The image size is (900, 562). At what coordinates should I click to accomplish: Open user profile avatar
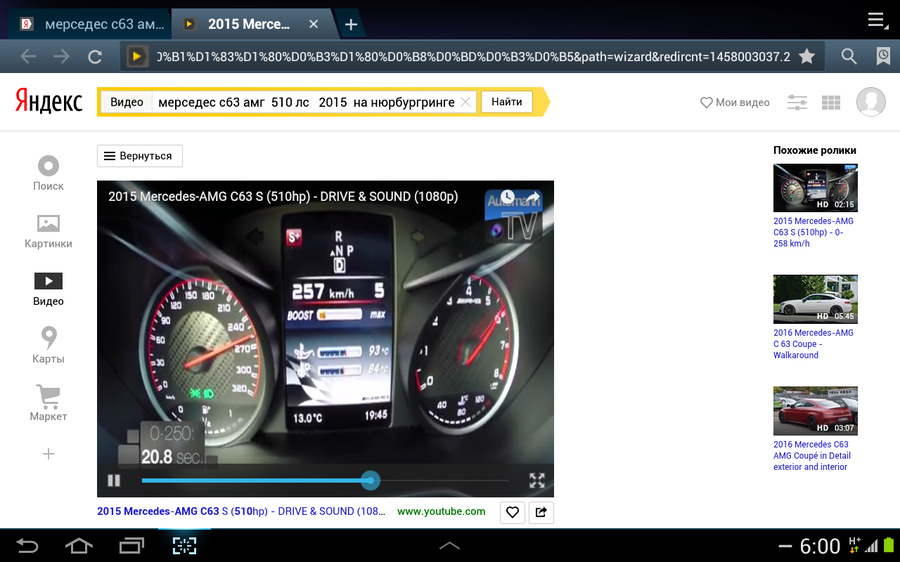[871, 102]
